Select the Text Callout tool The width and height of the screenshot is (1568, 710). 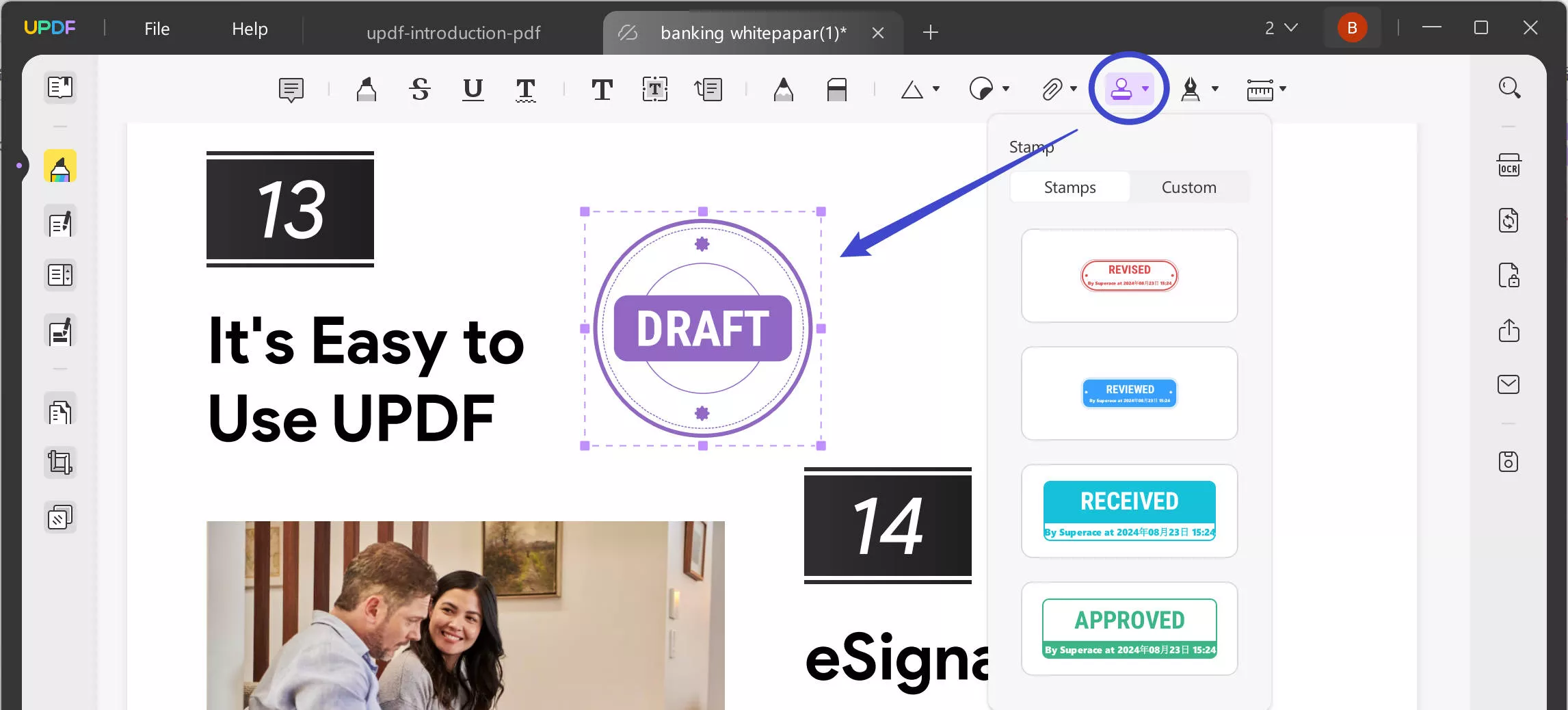[x=708, y=90]
